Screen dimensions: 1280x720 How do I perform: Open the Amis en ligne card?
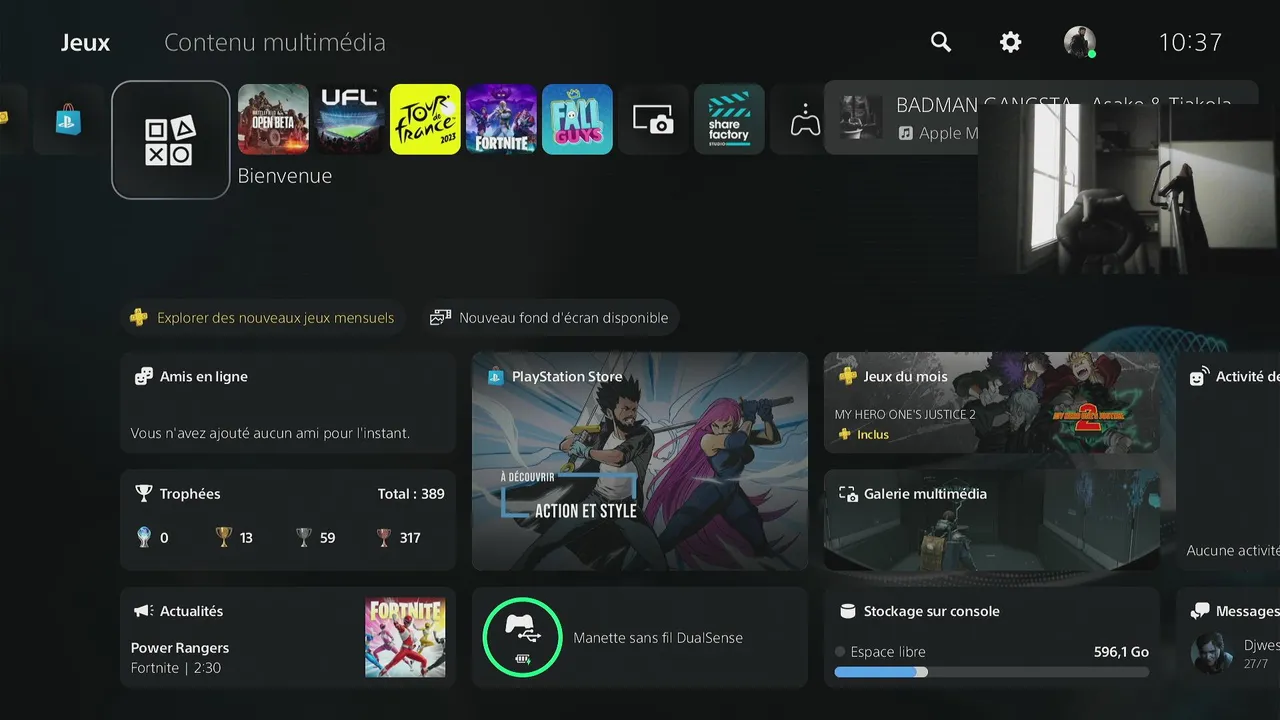[x=288, y=403]
